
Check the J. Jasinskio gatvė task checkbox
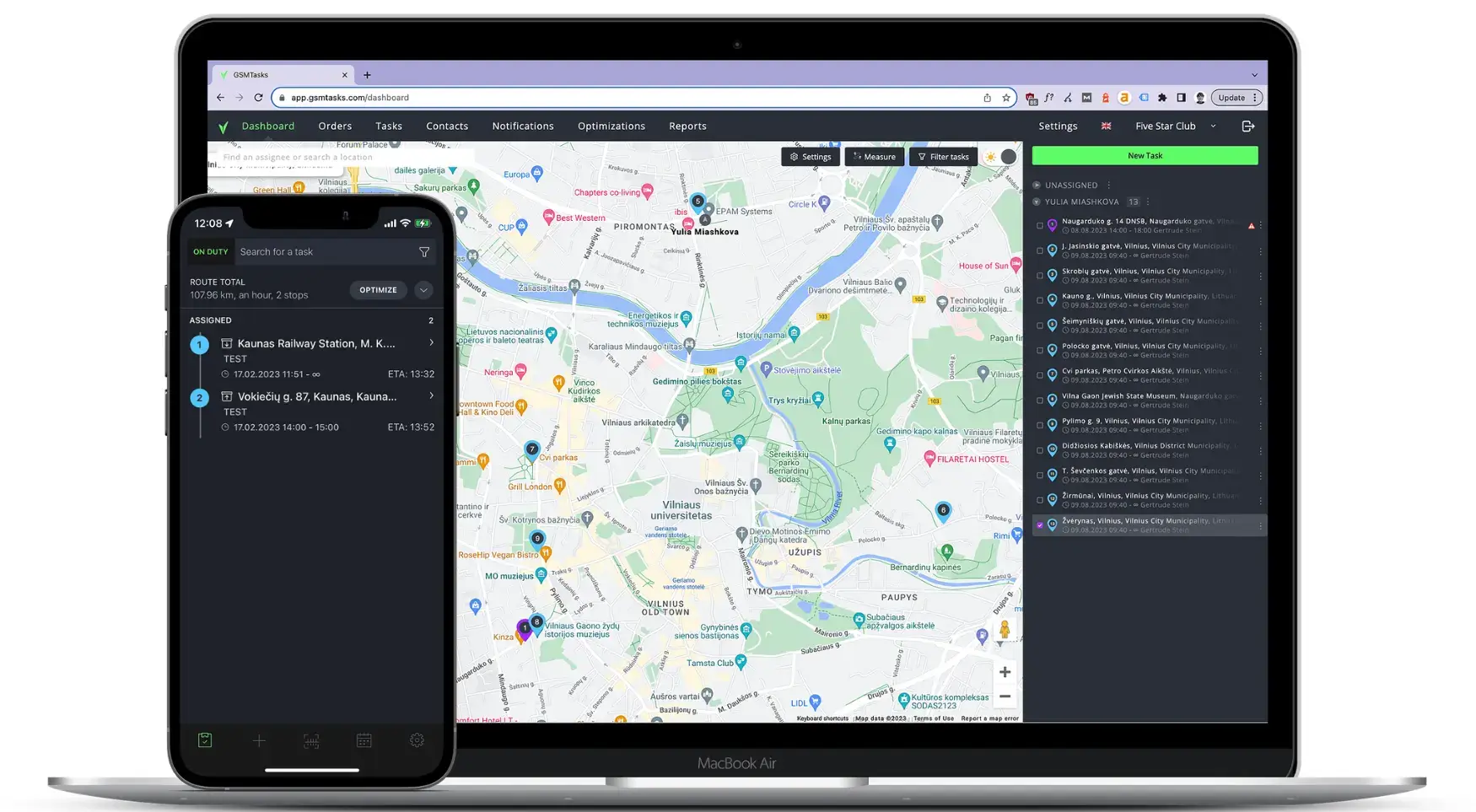(x=1039, y=250)
